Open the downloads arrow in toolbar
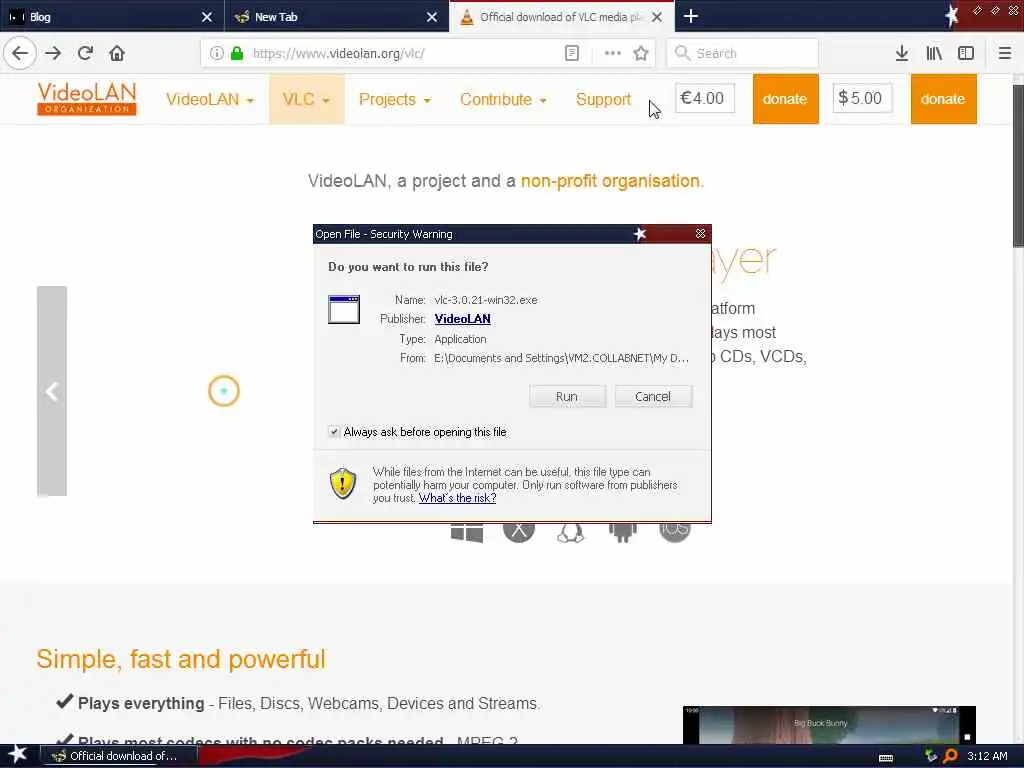Image resolution: width=1024 pixels, height=768 pixels. [902, 53]
